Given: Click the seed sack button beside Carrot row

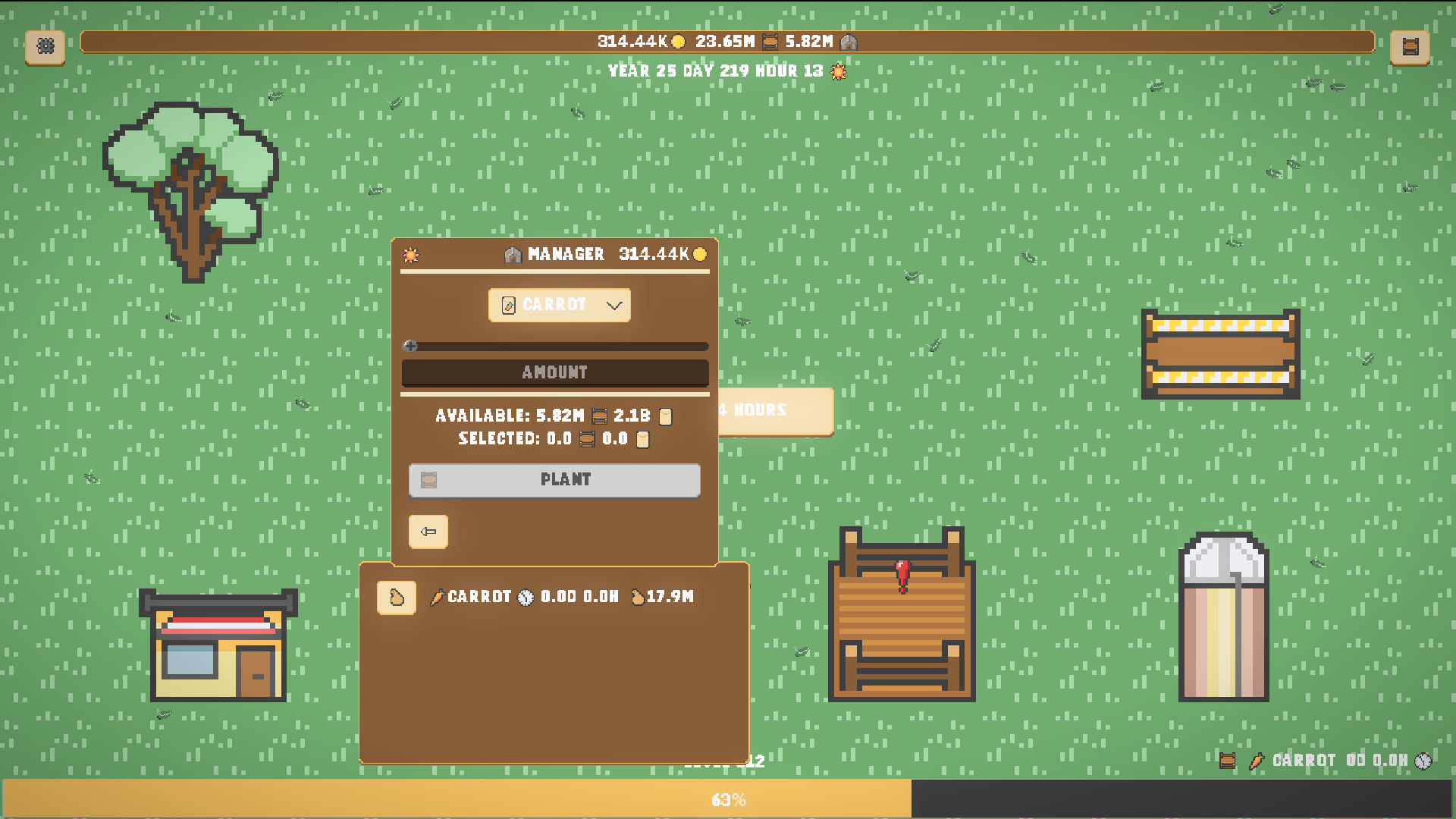Looking at the screenshot, I should (396, 598).
